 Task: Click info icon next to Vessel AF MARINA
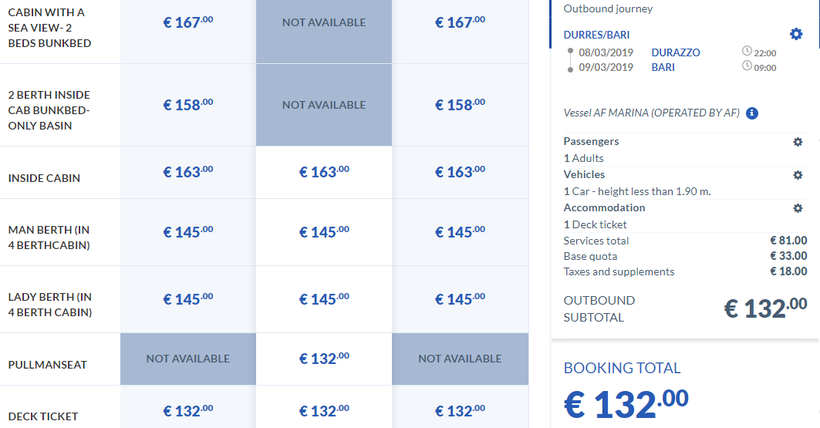[x=752, y=113]
